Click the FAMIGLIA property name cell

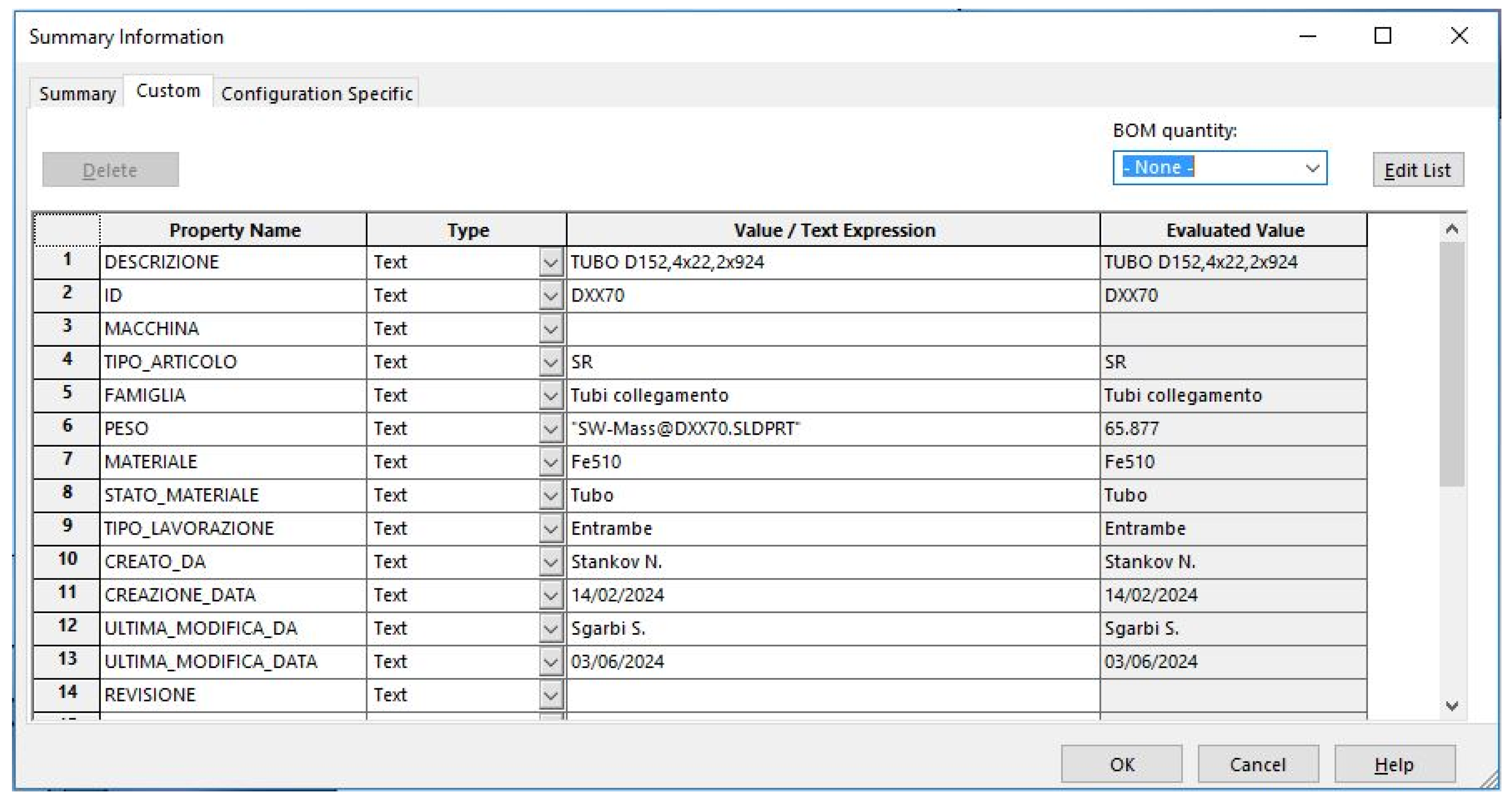(x=233, y=396)
